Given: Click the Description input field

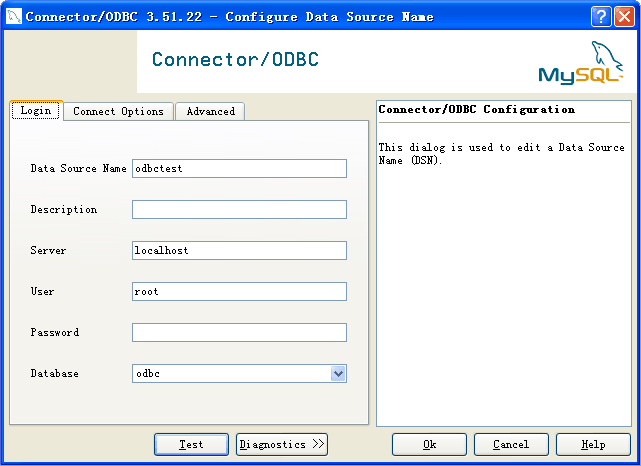Looking at the screenshot, I should point(239,209).
